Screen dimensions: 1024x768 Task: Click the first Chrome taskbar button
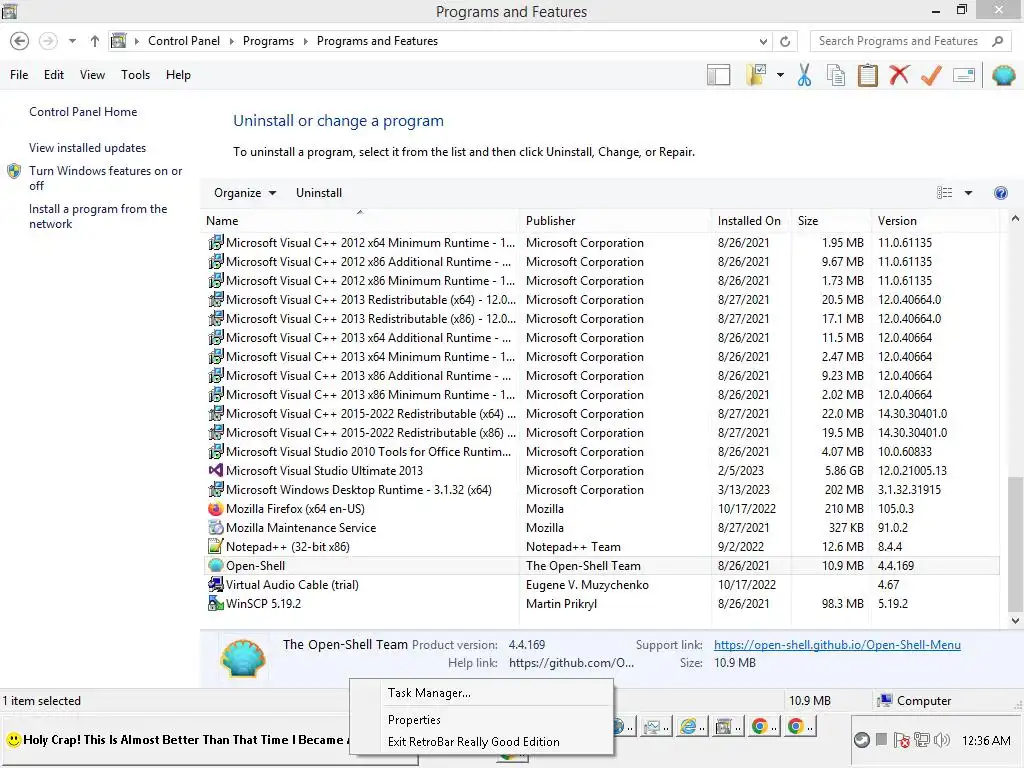(763, 726)
